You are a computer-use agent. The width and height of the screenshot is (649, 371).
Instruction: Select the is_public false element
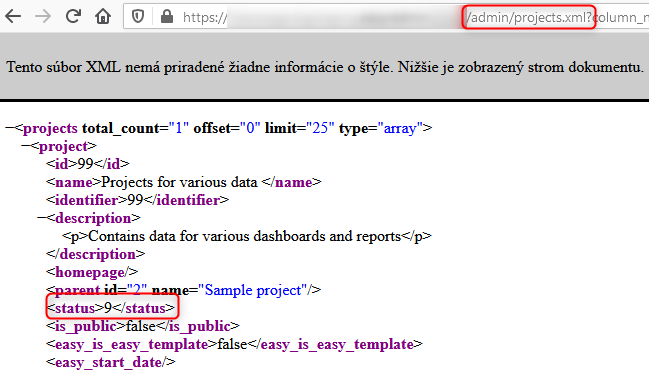142,326
